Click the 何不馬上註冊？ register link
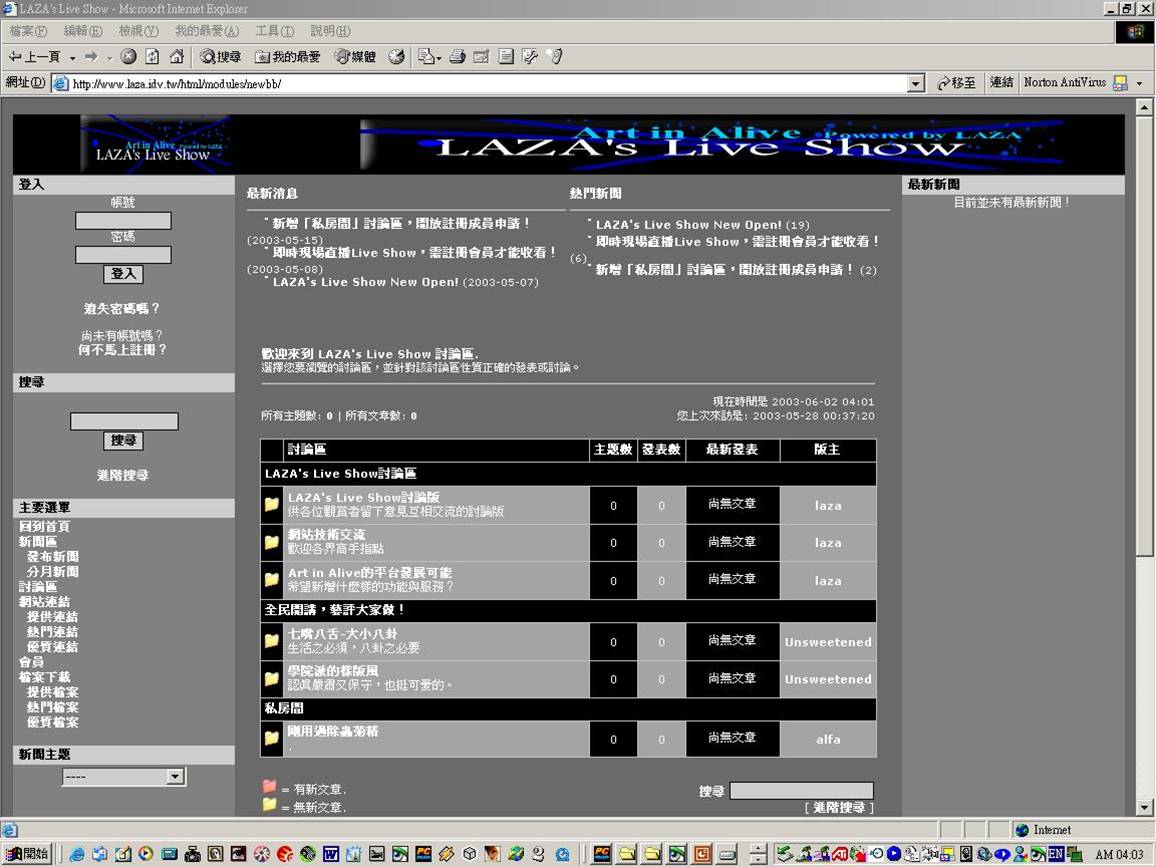Screen dimensions: 1156x867 122,349
